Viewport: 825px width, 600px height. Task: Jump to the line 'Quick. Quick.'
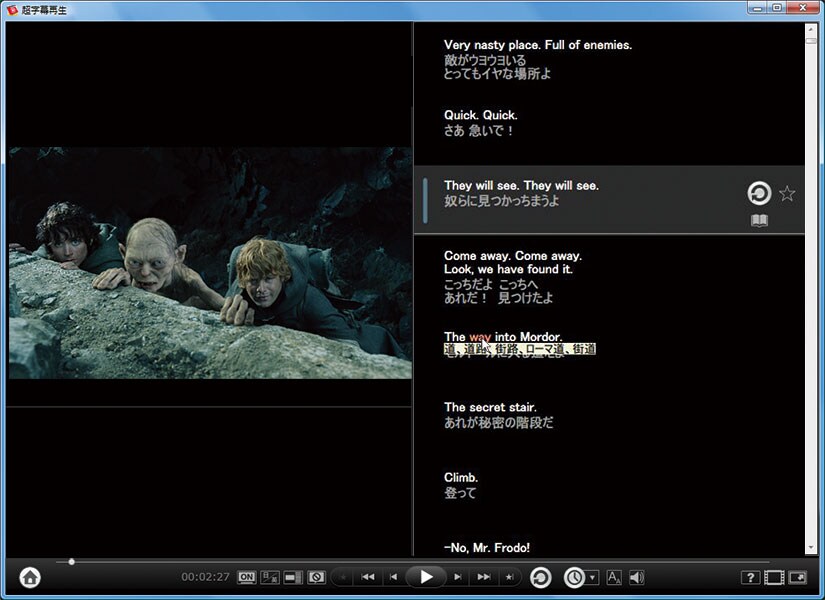(x=480, y=116)
